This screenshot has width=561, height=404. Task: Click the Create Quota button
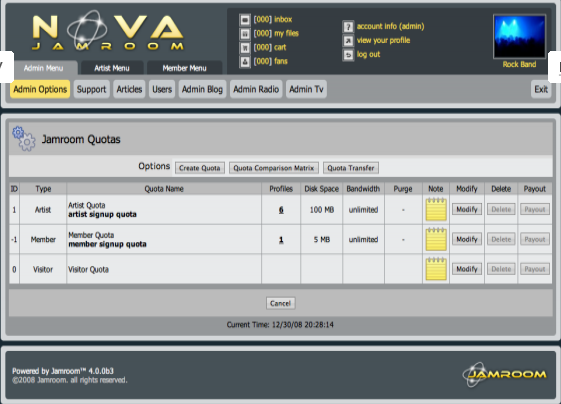[x=200, y=168]
